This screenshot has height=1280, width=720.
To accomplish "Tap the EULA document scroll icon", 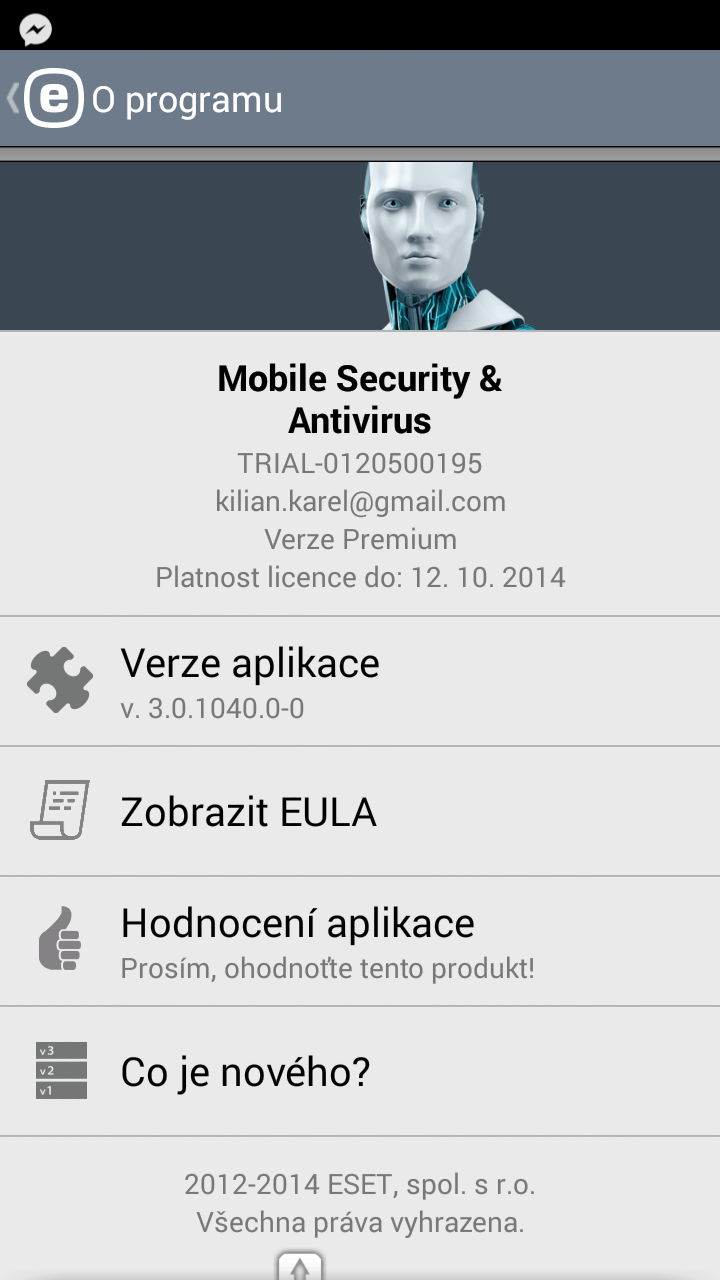I will [x=60, y=810].
